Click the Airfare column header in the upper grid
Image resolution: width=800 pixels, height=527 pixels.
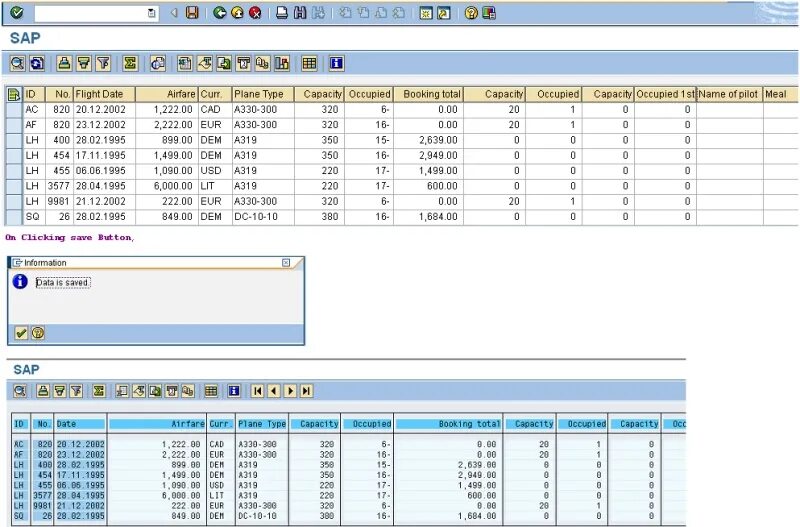pos(167,94)
